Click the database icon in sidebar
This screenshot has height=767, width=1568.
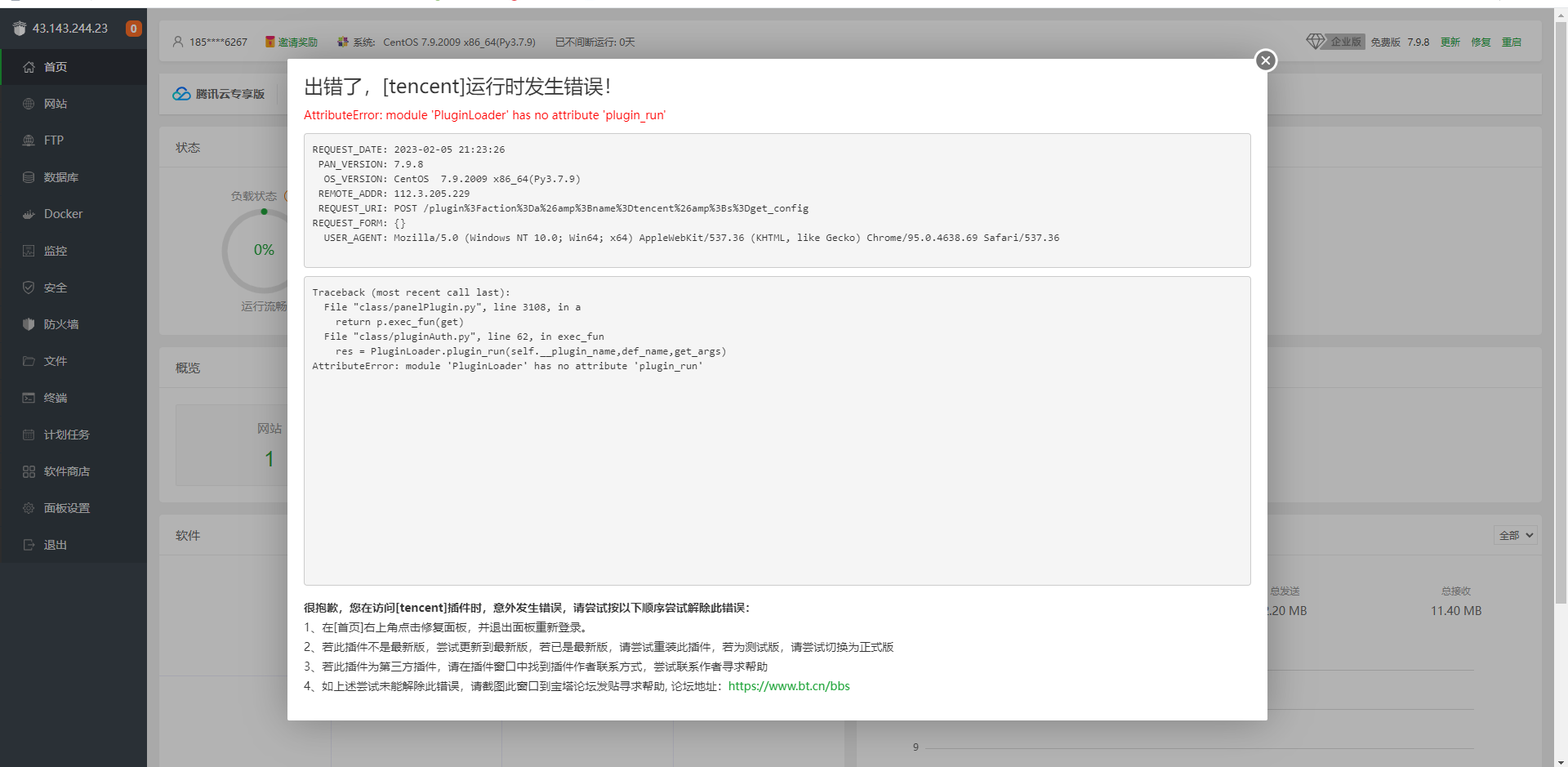(29, 177)
